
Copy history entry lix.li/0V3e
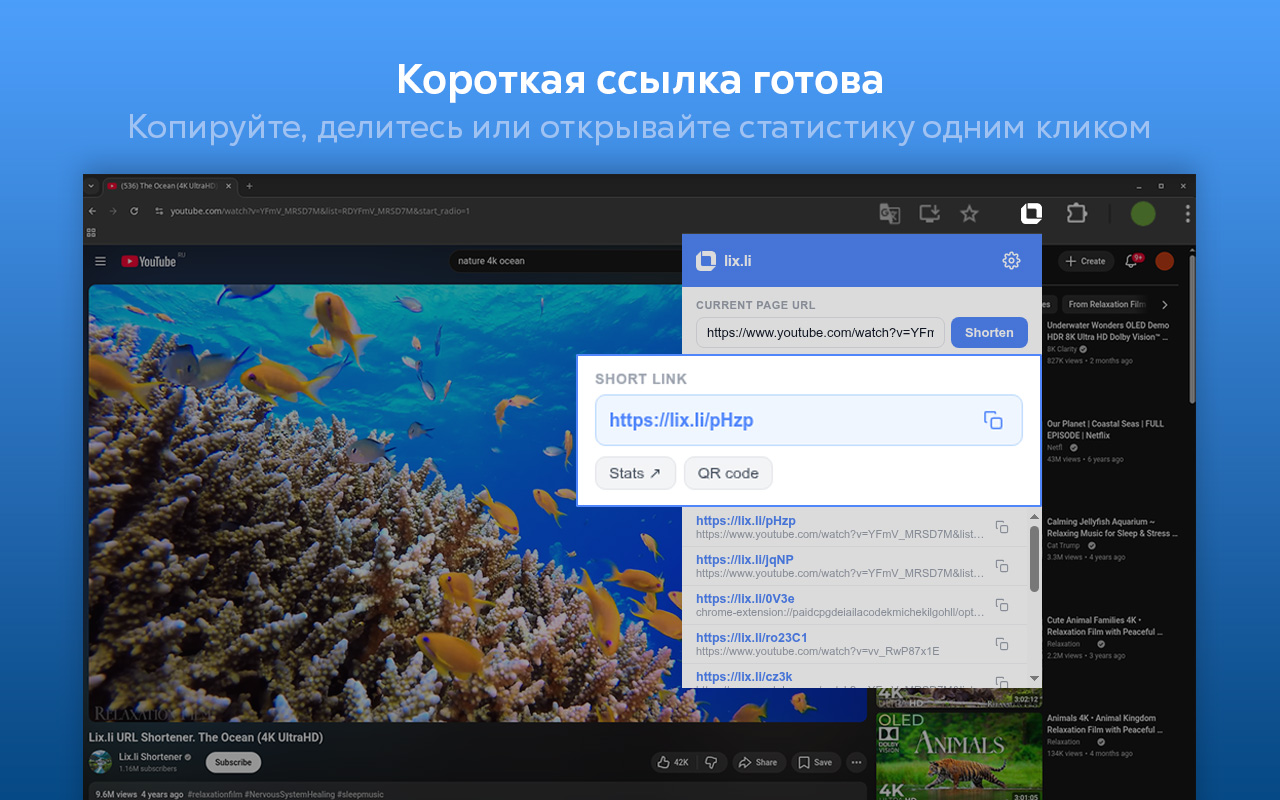pos(1001,605)
